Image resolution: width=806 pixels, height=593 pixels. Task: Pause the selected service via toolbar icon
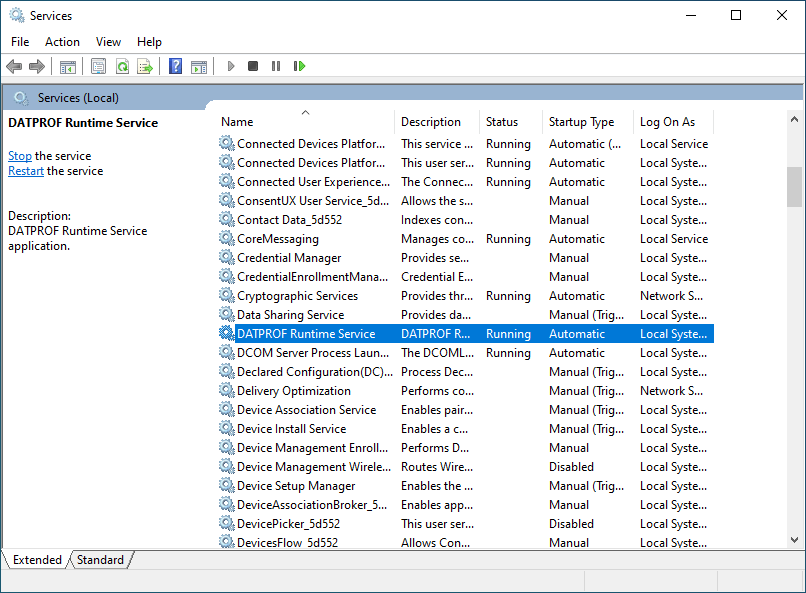tap(275, 66)
